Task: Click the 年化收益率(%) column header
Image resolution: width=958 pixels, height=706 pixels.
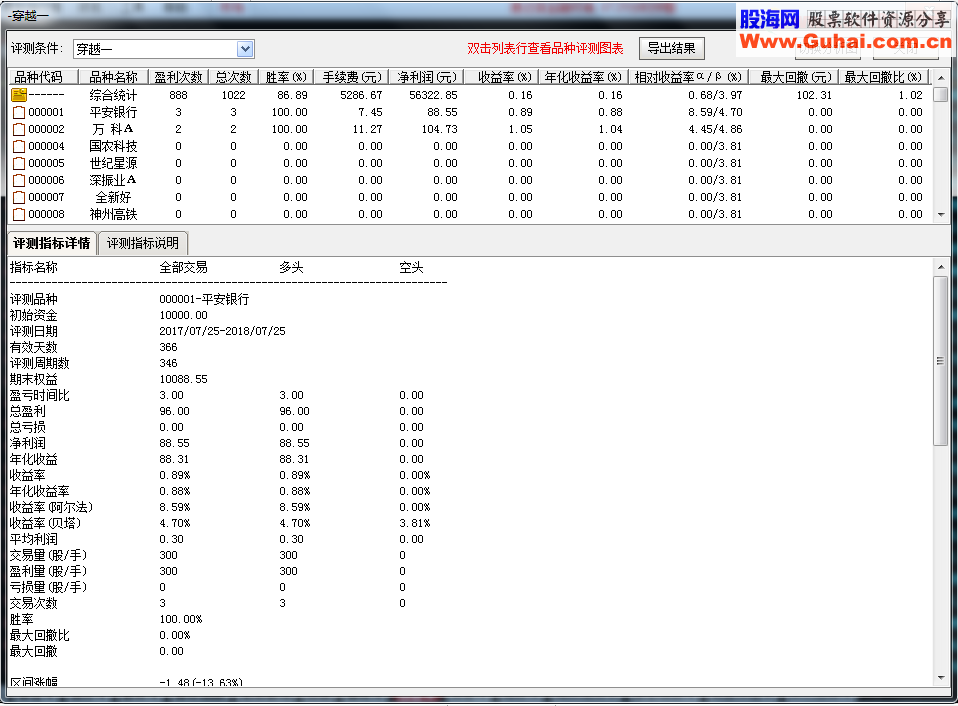Action: (x=583, y=77)
